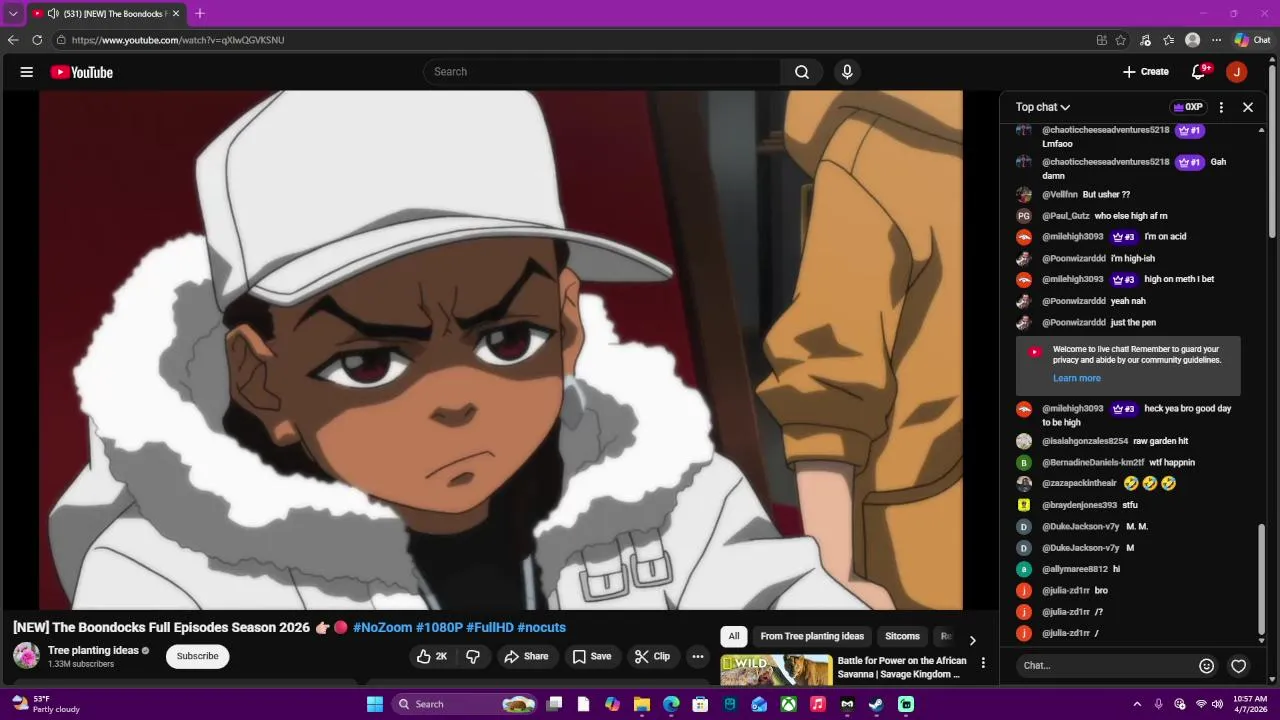The image size is (1280, 720).
Task: Open the YouTube guide hamburger menu
Action: (x=27, y=72)
